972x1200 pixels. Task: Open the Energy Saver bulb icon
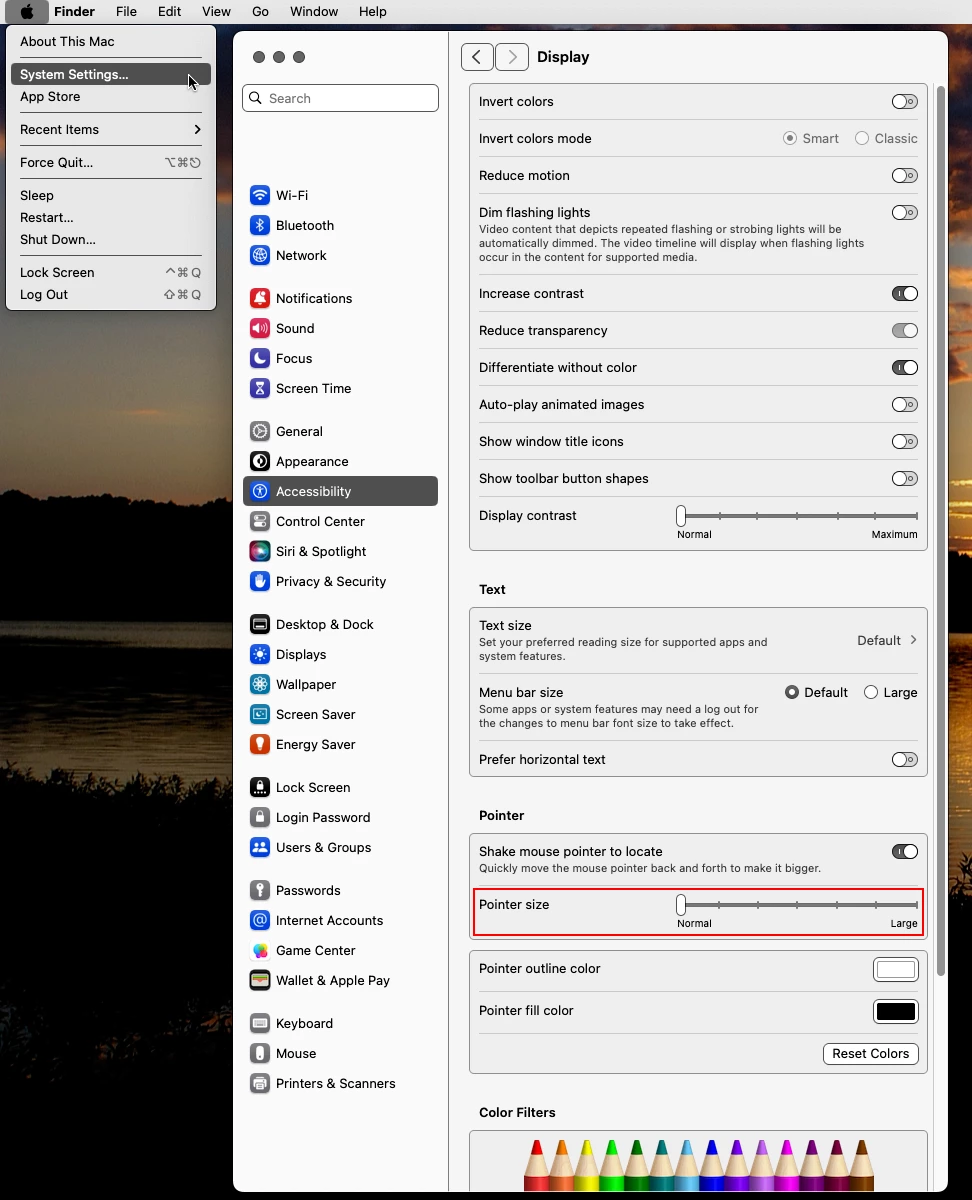click(260, 744)
